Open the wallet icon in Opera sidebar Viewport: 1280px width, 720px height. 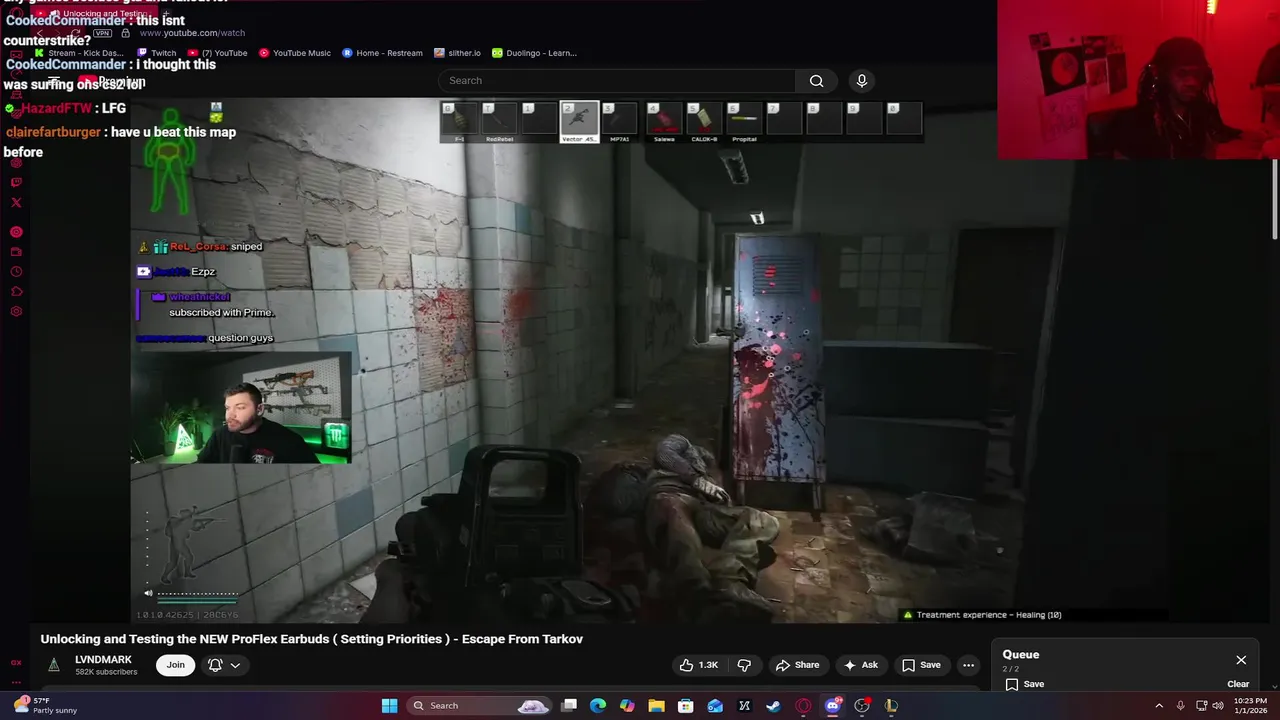16,252
